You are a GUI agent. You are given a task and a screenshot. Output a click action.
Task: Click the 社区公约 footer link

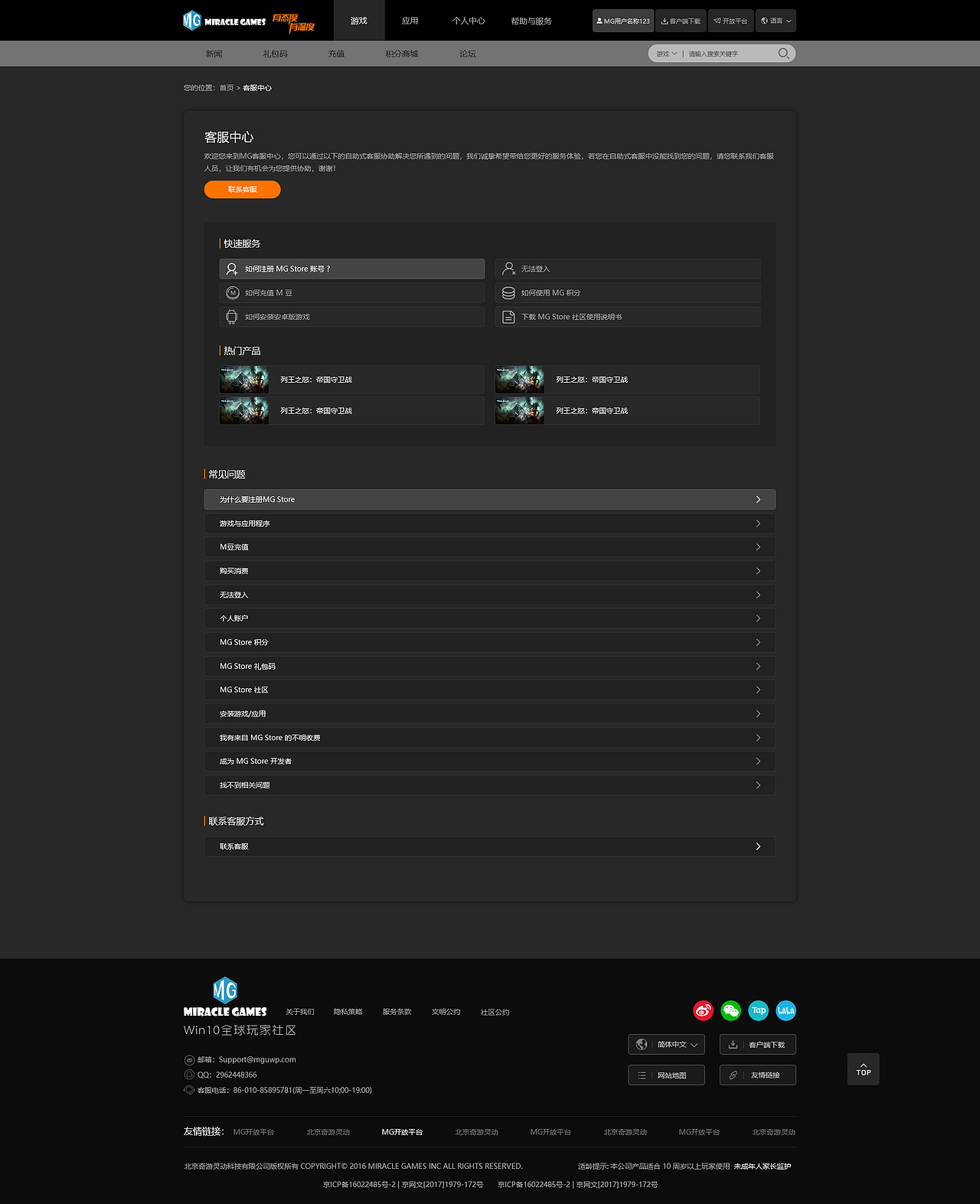[x=495, y=1012]
